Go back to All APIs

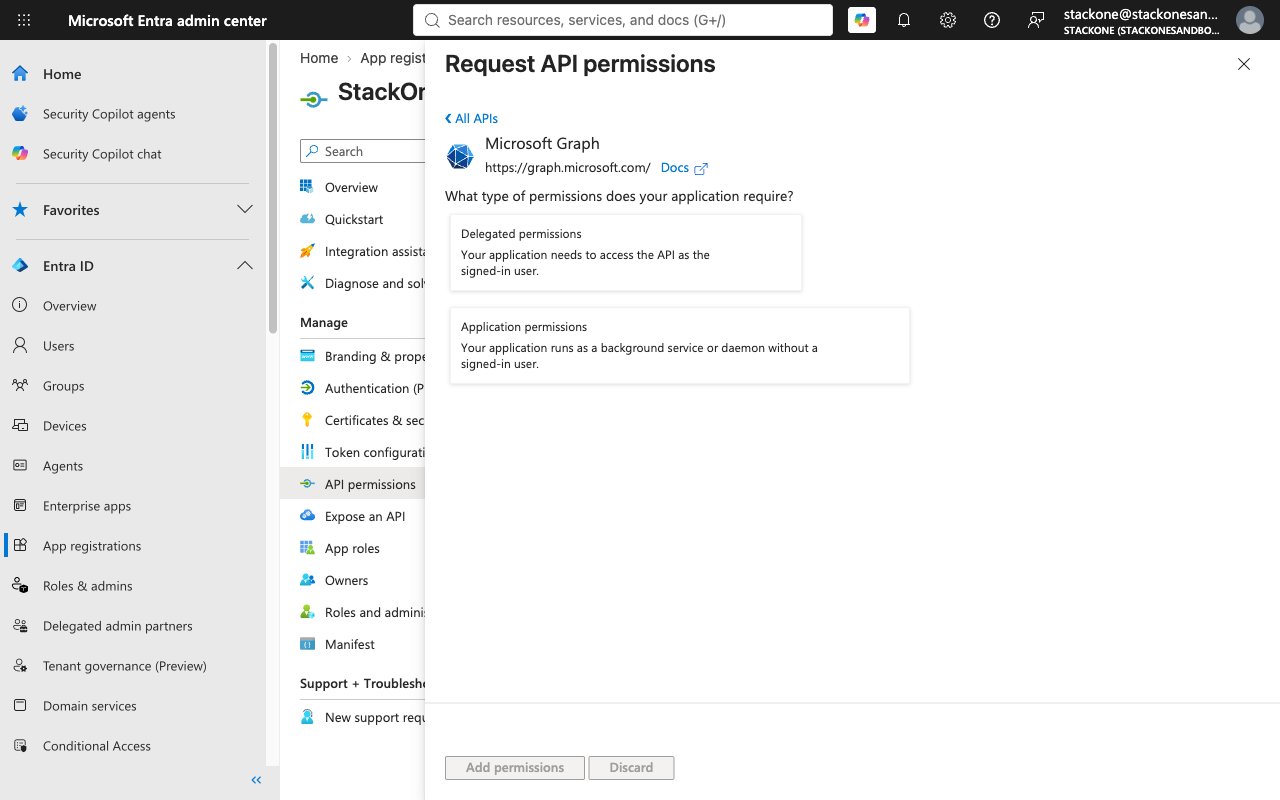471,118
